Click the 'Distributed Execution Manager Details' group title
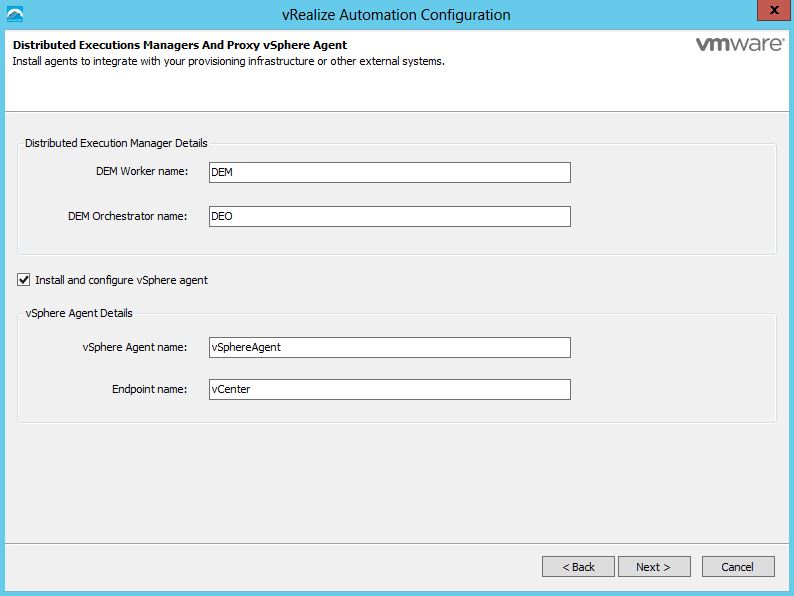 (116, 143)
